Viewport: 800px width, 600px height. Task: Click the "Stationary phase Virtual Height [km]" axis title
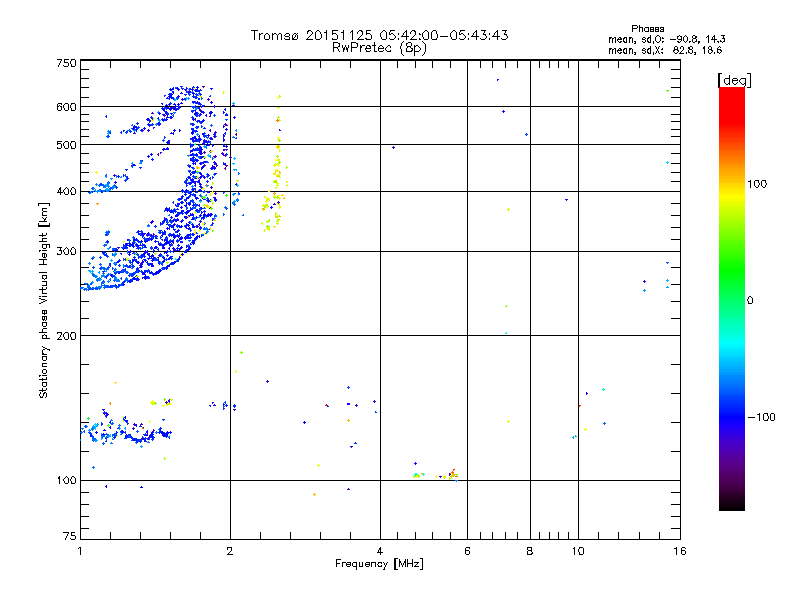click(44, 300)
